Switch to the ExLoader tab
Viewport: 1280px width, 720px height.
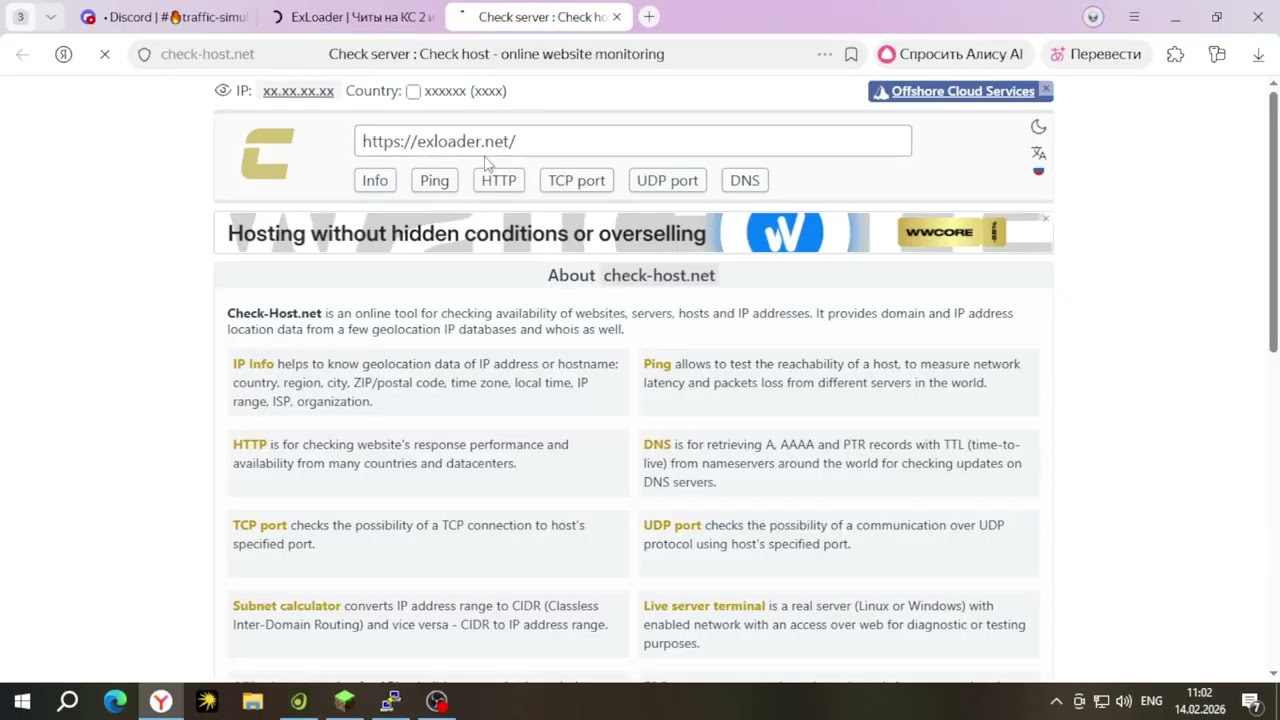[352, 17]
